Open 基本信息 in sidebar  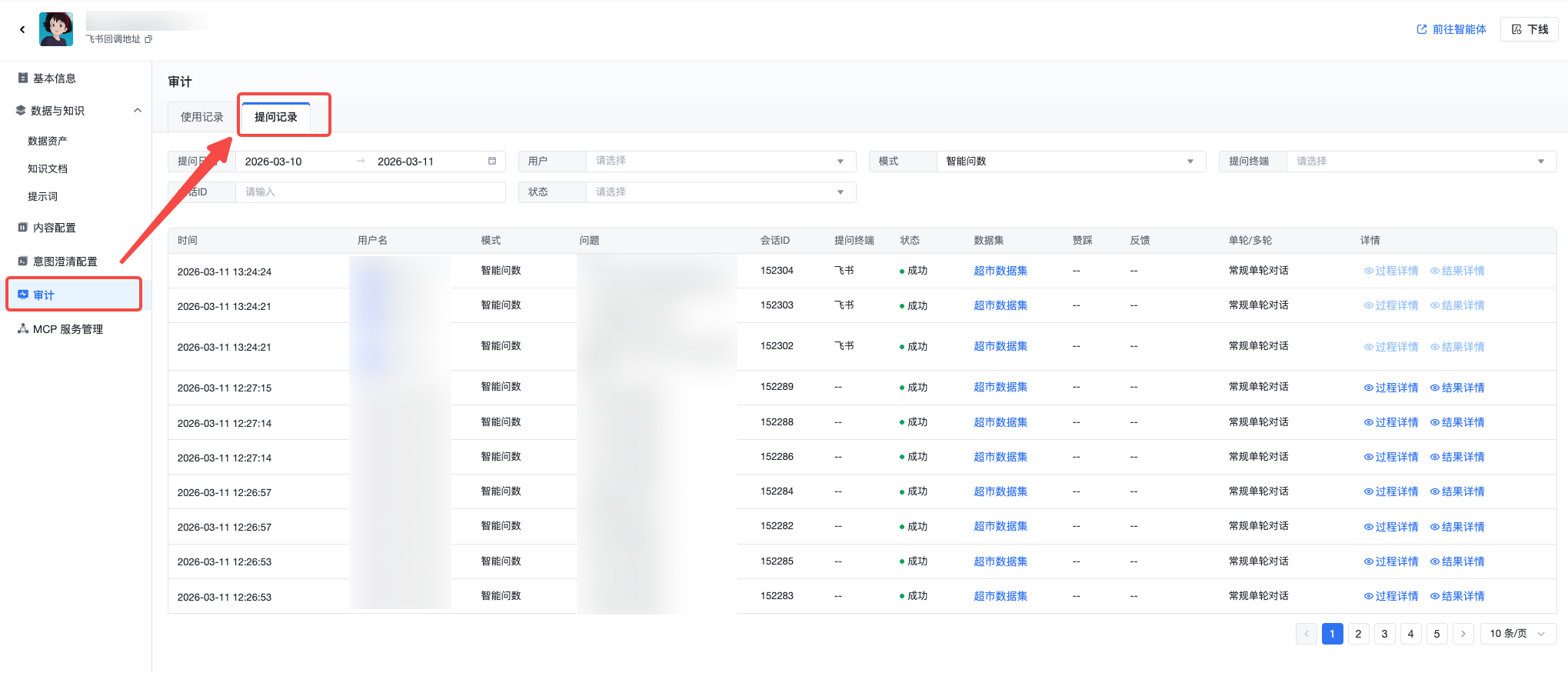click(x=54, y=78)
